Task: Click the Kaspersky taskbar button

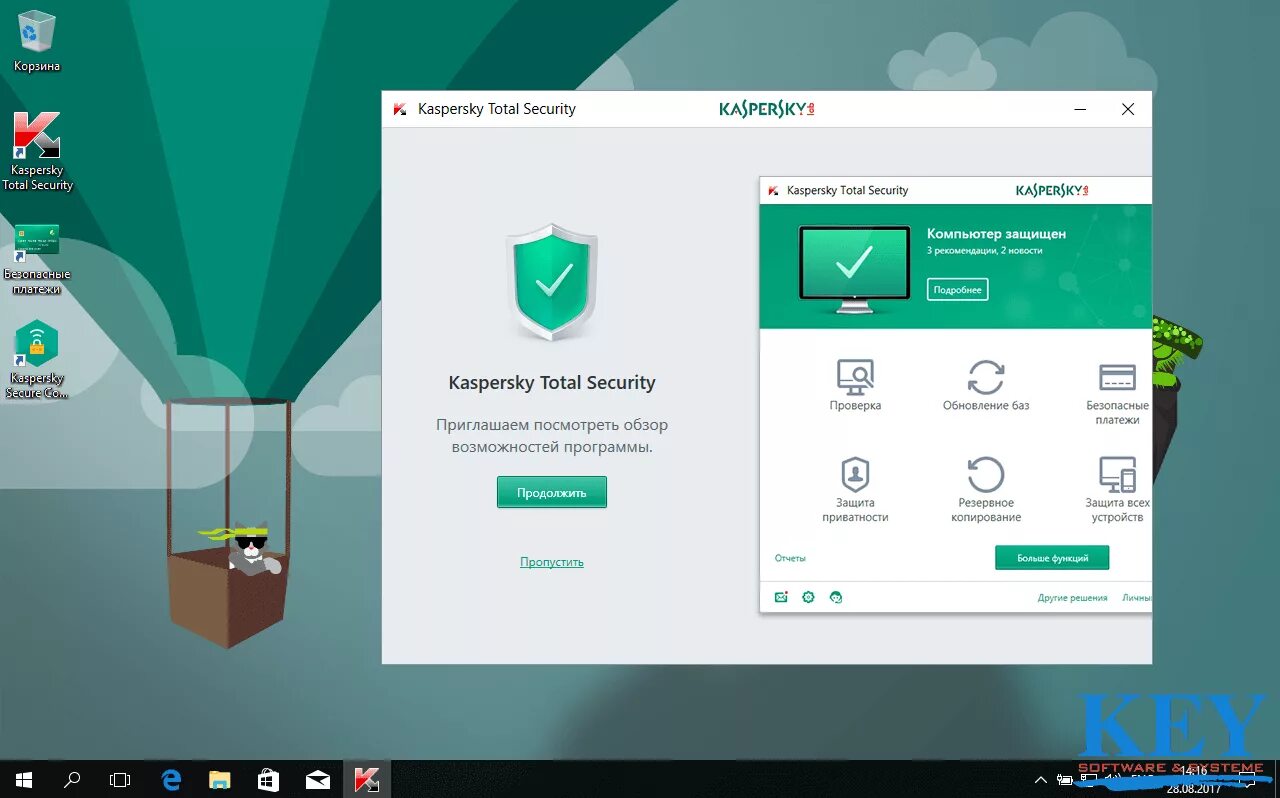Action: point(367,779)
